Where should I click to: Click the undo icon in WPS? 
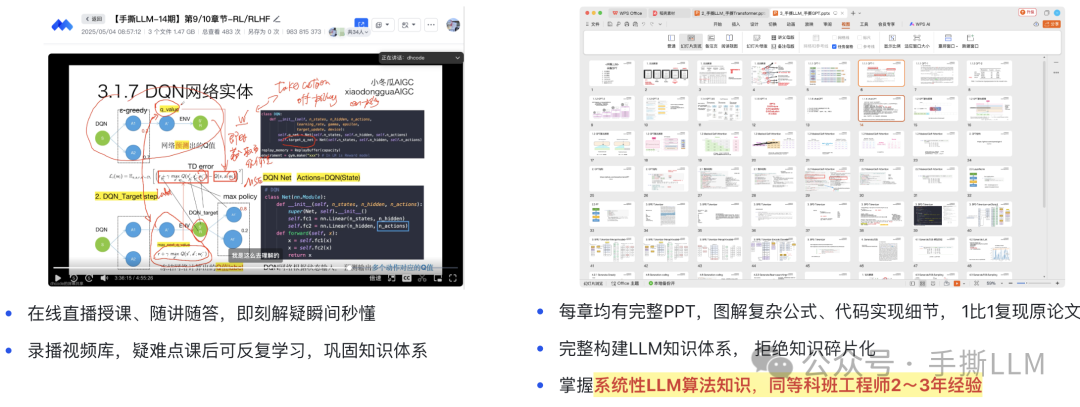[643, 24]
